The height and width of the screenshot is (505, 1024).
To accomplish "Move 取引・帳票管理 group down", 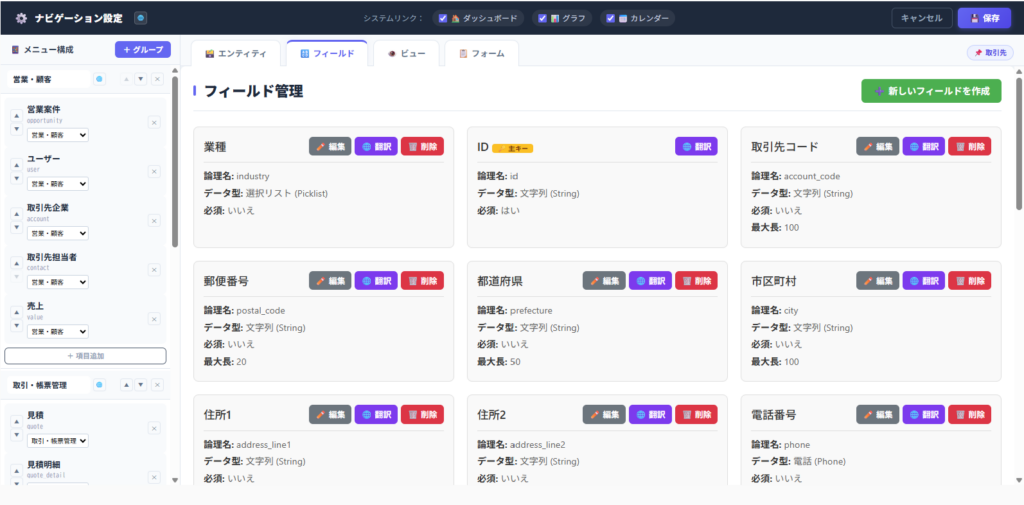I will [x=140, y=385].
